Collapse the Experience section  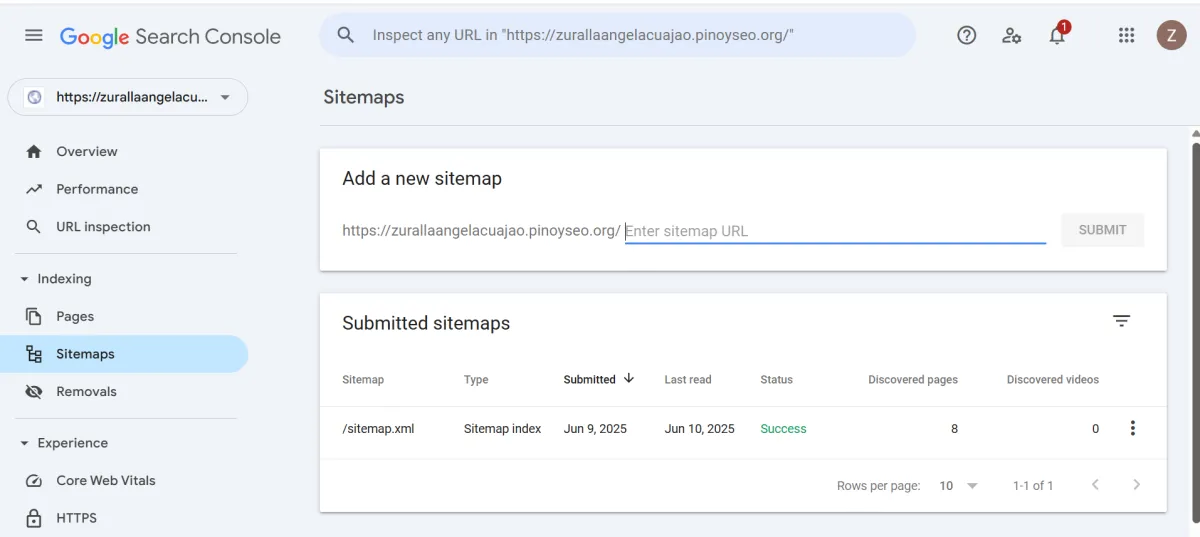[x=24, y=443]
